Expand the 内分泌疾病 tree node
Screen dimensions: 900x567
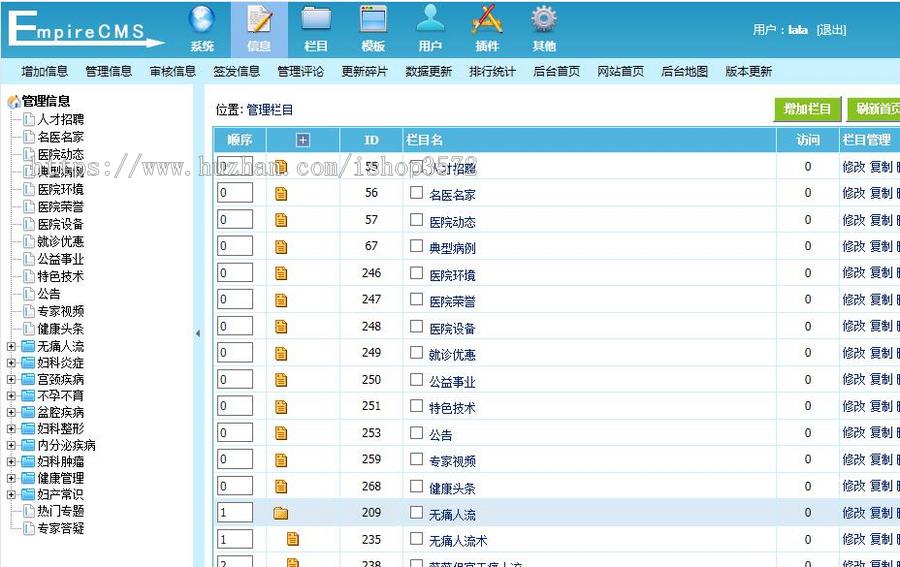click(x=11, y=445)
